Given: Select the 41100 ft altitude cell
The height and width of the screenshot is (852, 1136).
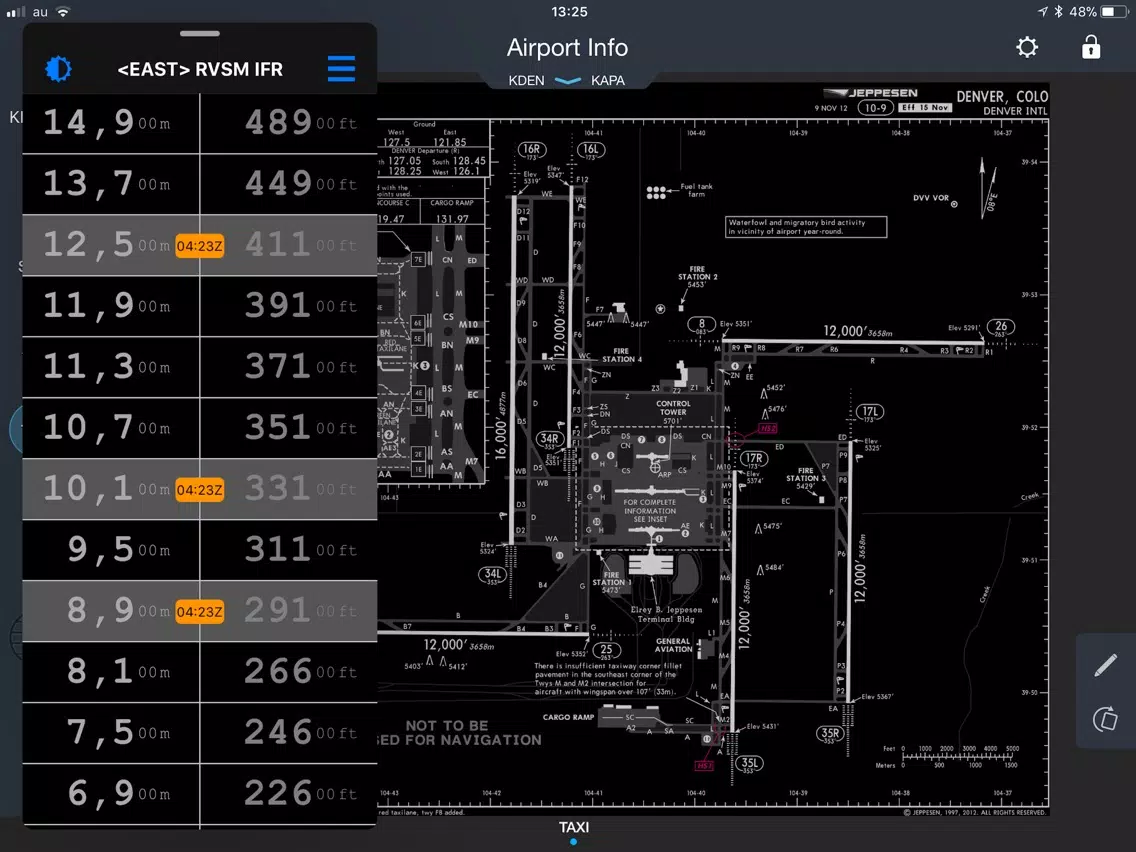Looking at the screenshot, I should [289, 245].
